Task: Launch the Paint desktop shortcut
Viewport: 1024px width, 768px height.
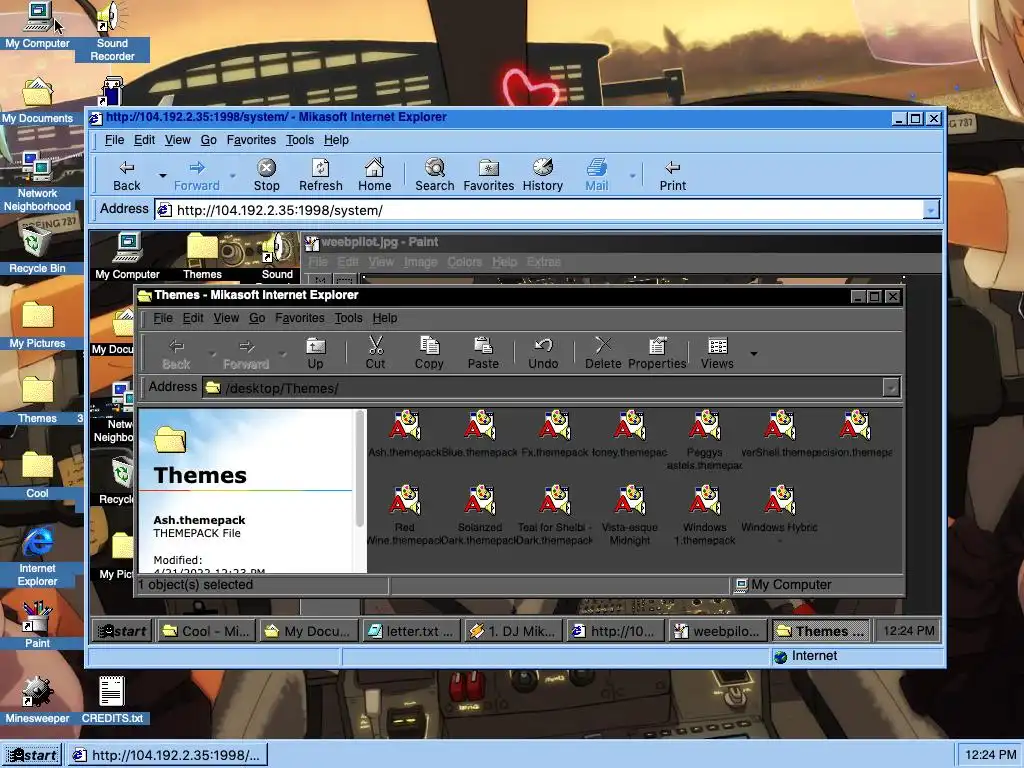Action: (x=37, y=624)
